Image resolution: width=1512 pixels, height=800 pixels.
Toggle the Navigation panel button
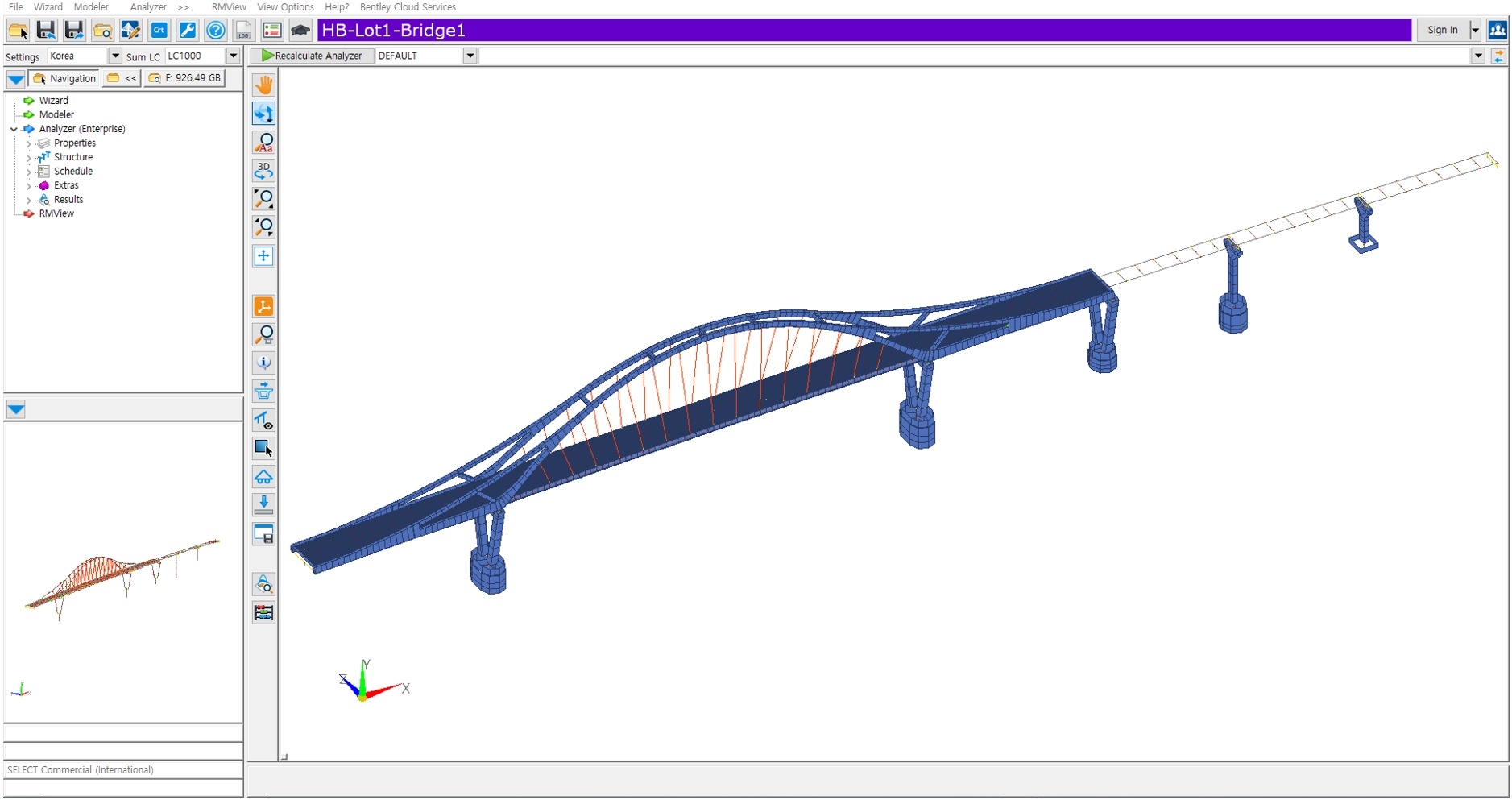pyautogui.click(x=64, y=78)
